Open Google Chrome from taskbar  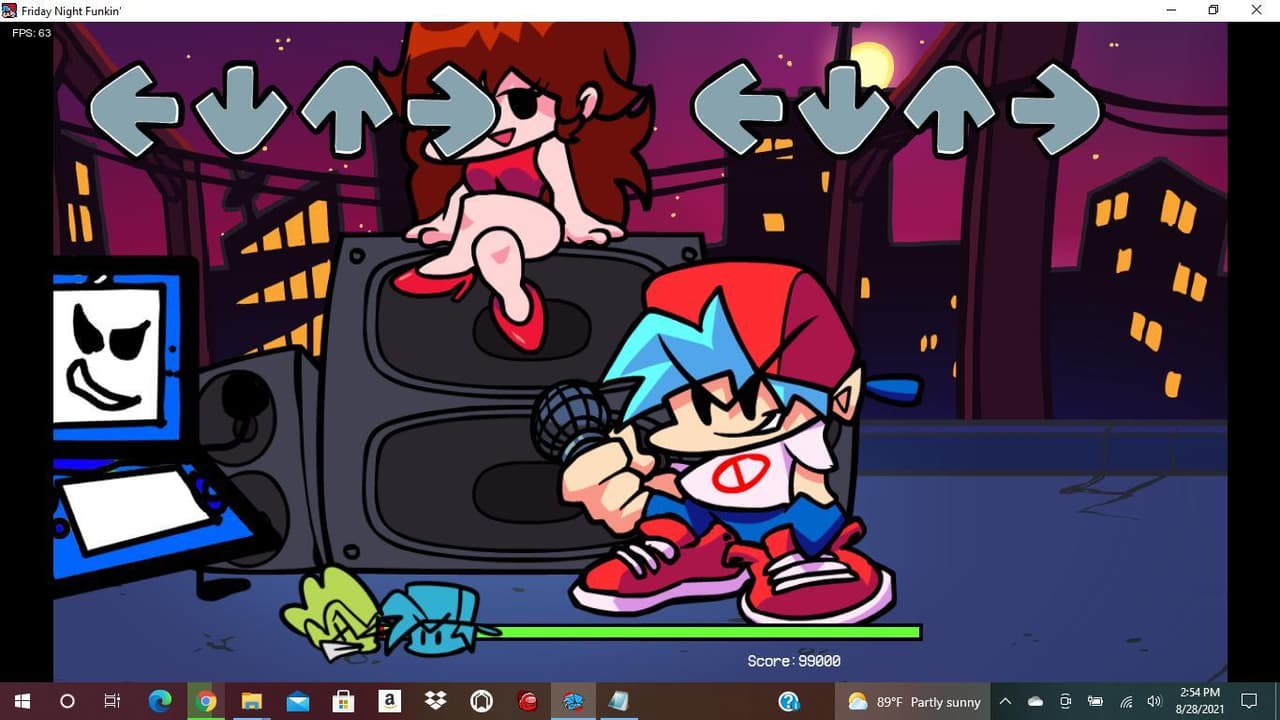206,701
